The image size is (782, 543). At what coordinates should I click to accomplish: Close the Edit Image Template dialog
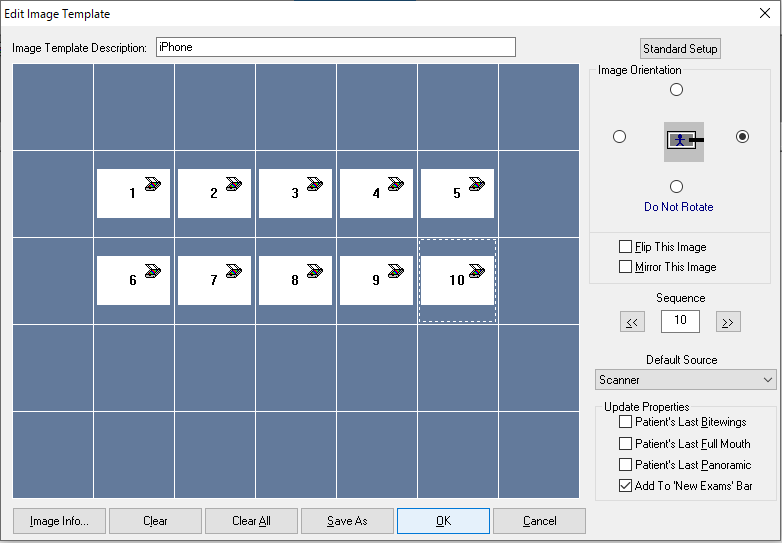(x=765, y=13)
